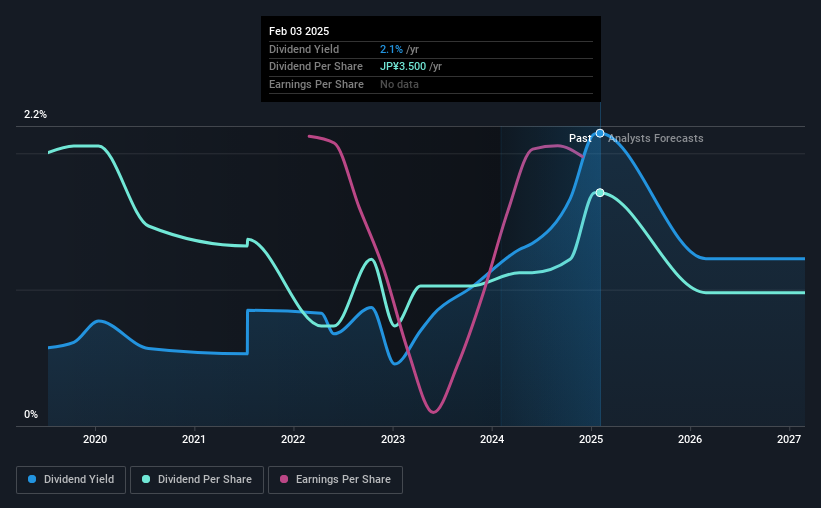
Task: Click the pink Earnings Per Share legend dot
Action: 284,479
